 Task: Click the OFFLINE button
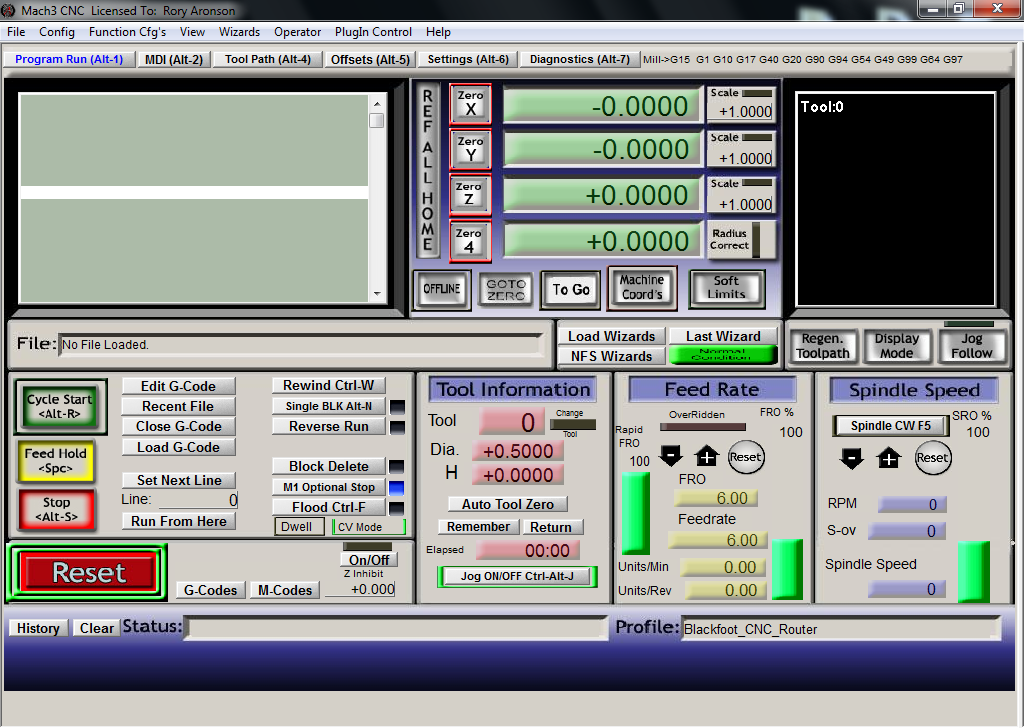[x=442, y=289]
